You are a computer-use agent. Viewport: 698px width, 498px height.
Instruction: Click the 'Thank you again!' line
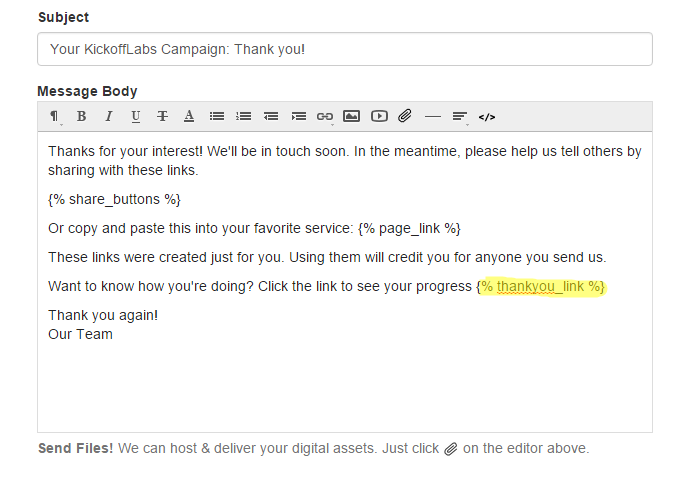(x=103, y=315)
